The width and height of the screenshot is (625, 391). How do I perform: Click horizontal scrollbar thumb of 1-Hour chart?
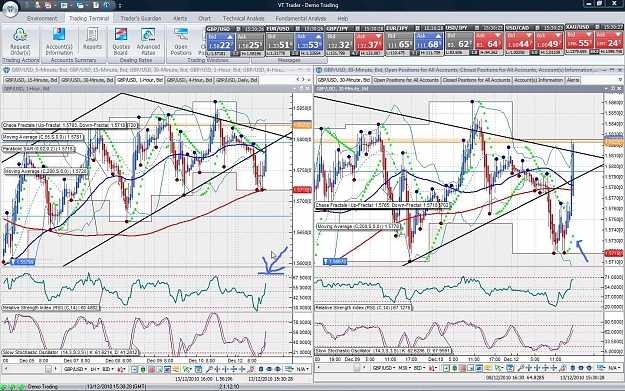48,369
